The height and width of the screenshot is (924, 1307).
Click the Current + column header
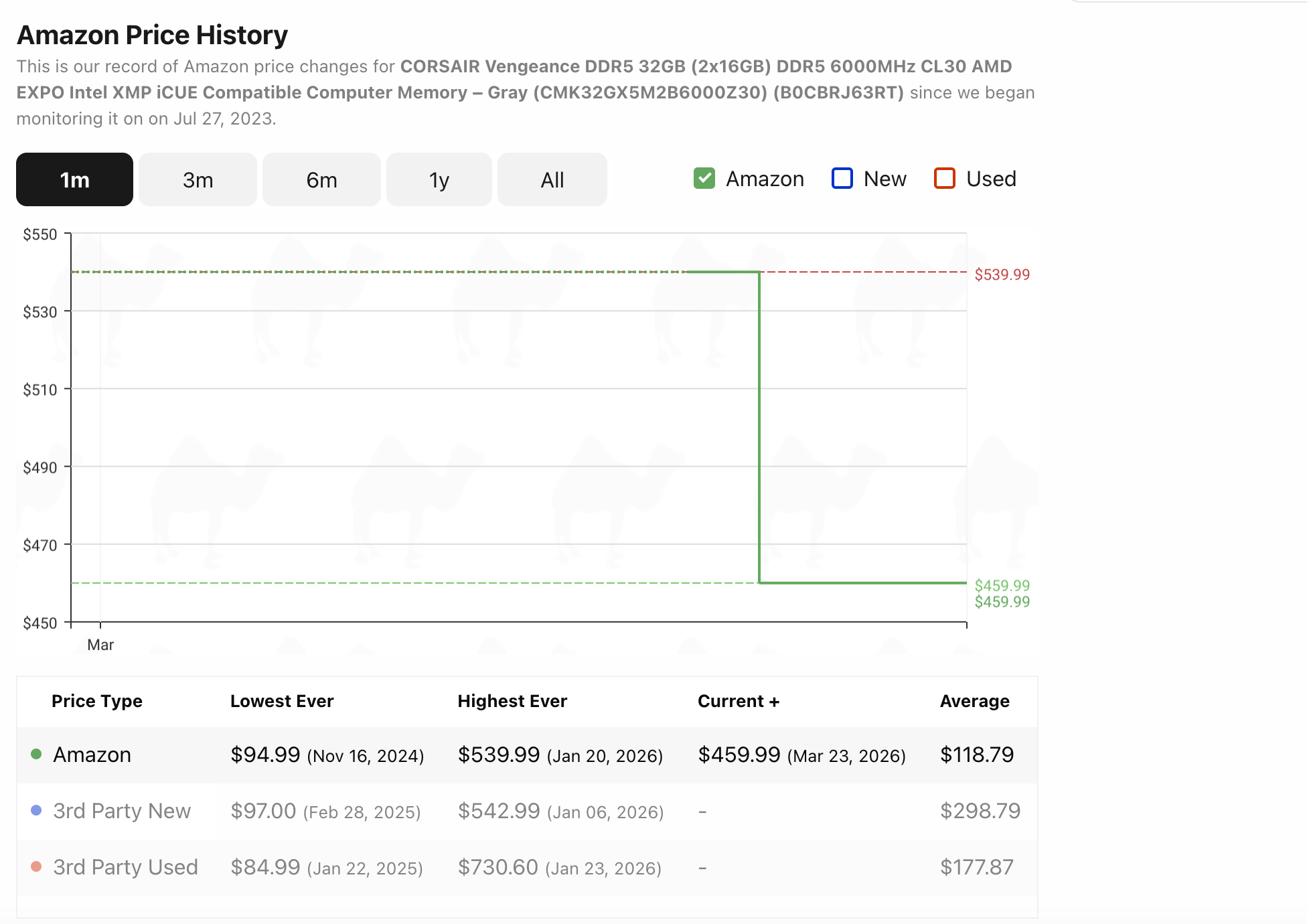[x=738, y=701]
